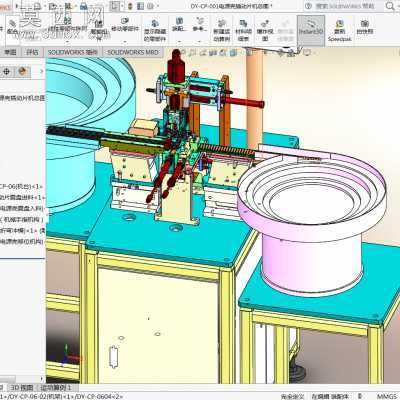Insert a Bill of Materials
This screenshot has width=400, height=400.
(x=243, y=30)
